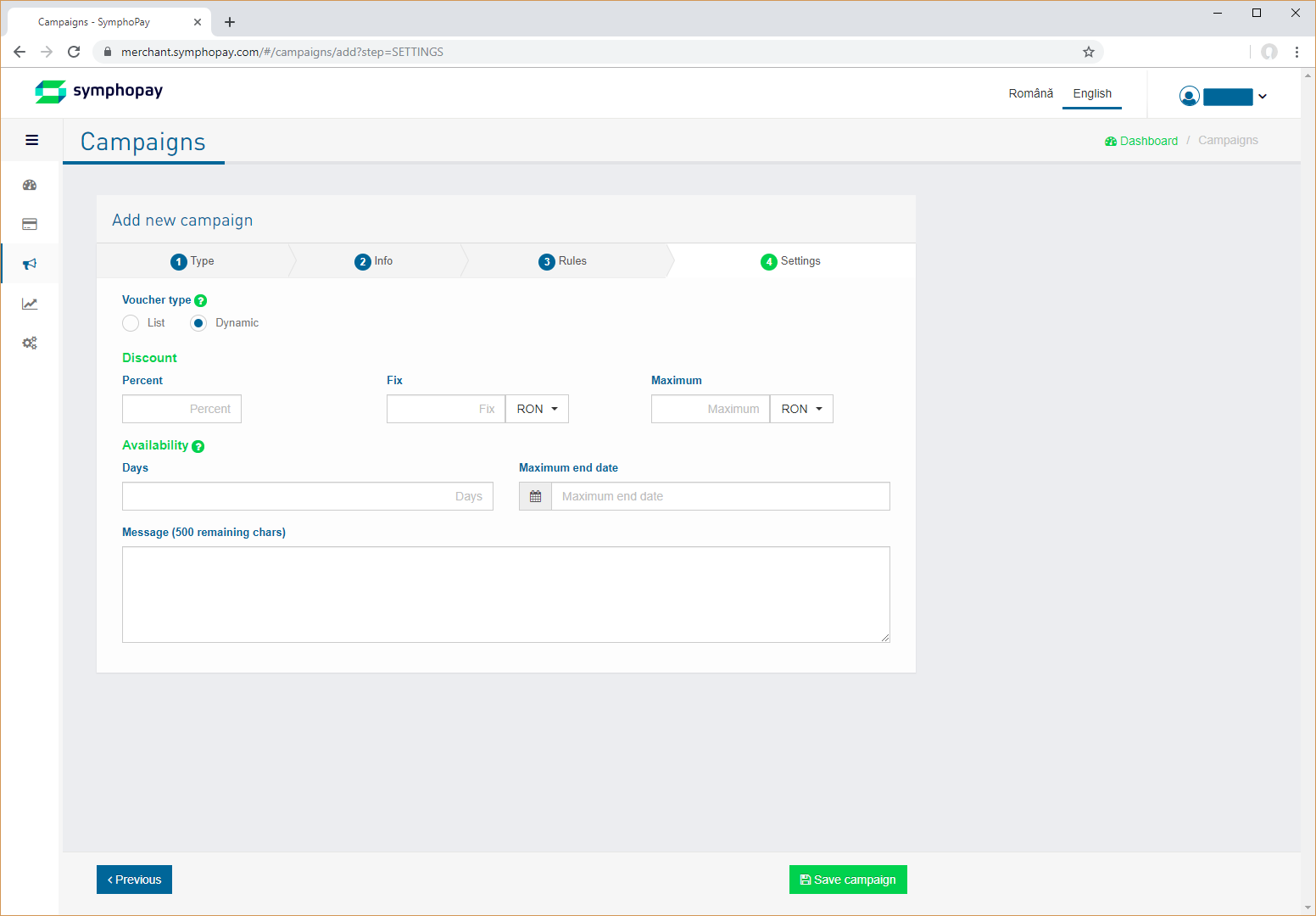Screen dimensions: 1316x916
Task: Click the Availability help question icon
Action: click(198, 446)
